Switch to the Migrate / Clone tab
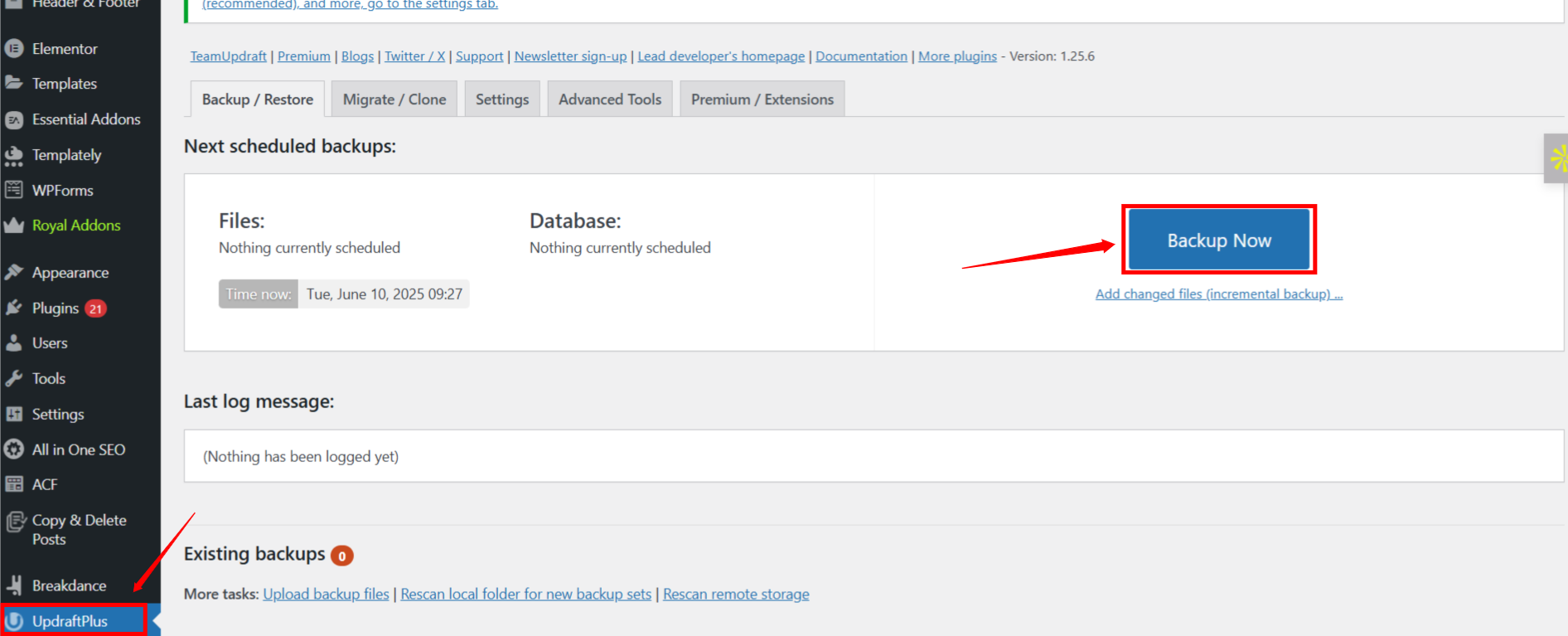This screenshot has height=636, width=1568. coord(394,99)
